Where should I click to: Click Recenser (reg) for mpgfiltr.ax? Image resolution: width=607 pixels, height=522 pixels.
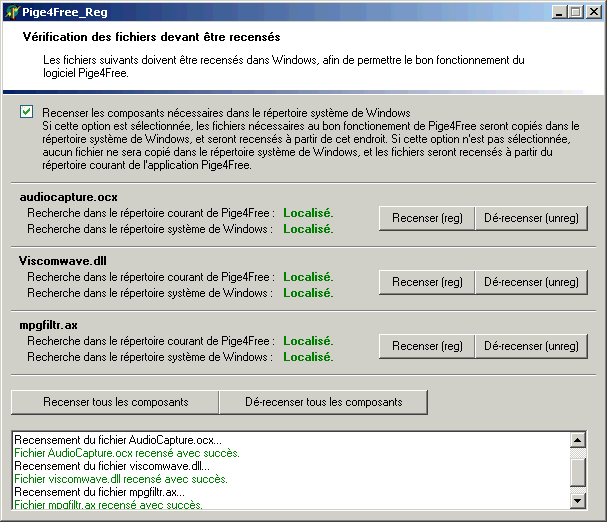(427, 346)
